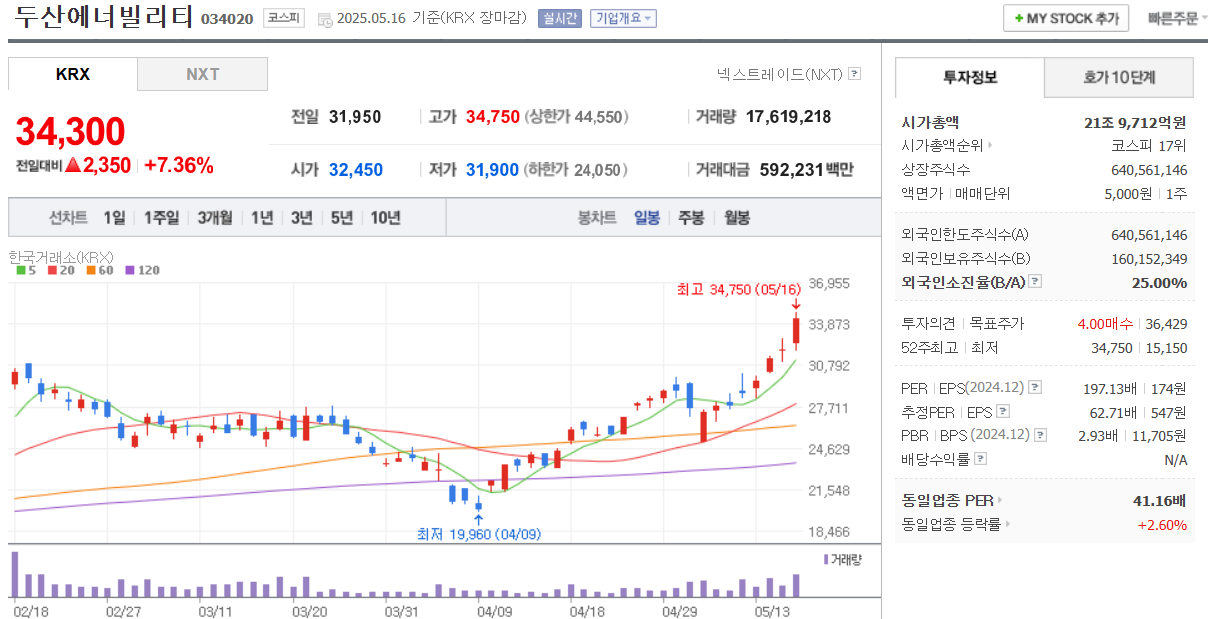Click the 시가 value 32,450
1211x619 pixels.
point(356,170)
